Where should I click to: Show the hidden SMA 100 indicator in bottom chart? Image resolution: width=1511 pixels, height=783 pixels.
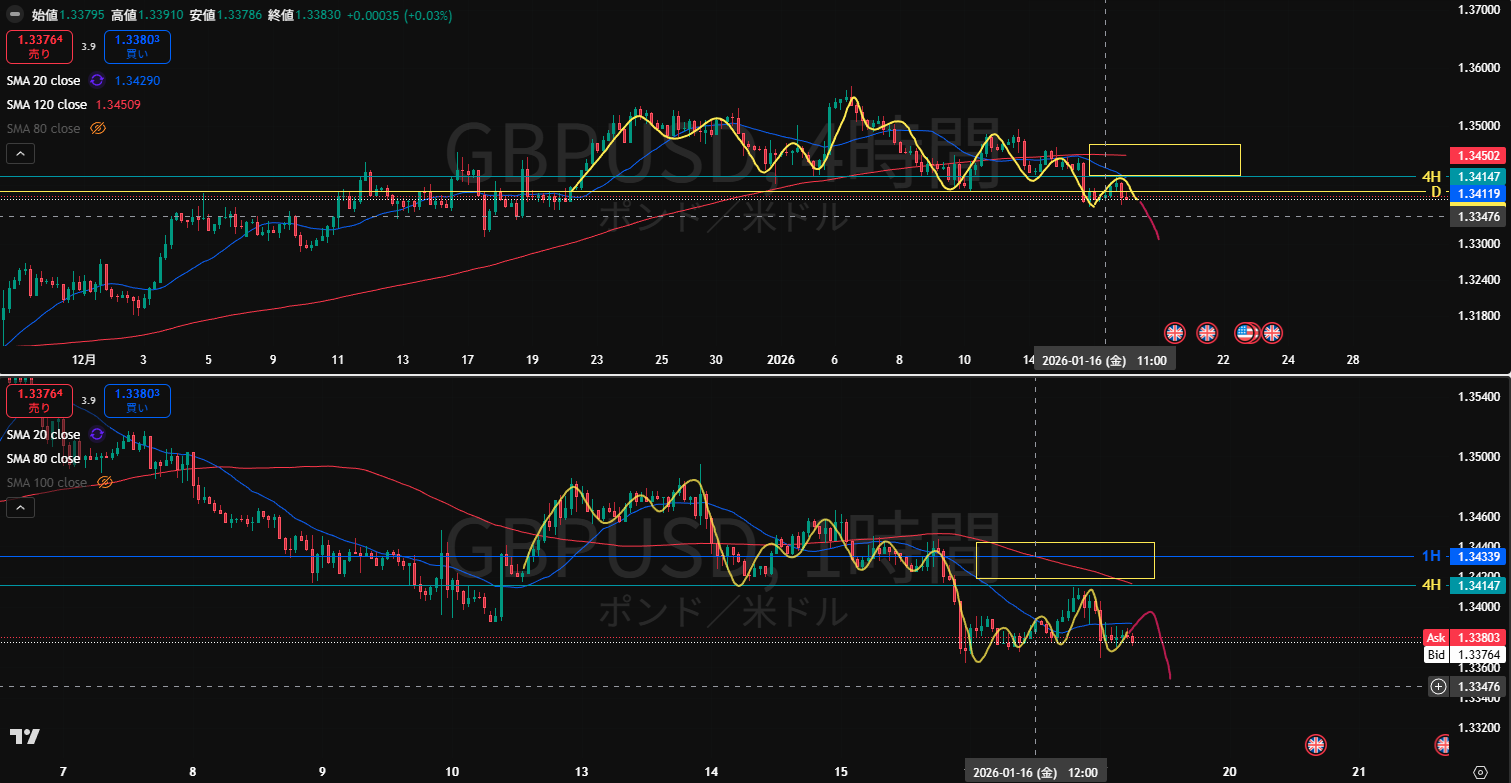tap(104, 482)
